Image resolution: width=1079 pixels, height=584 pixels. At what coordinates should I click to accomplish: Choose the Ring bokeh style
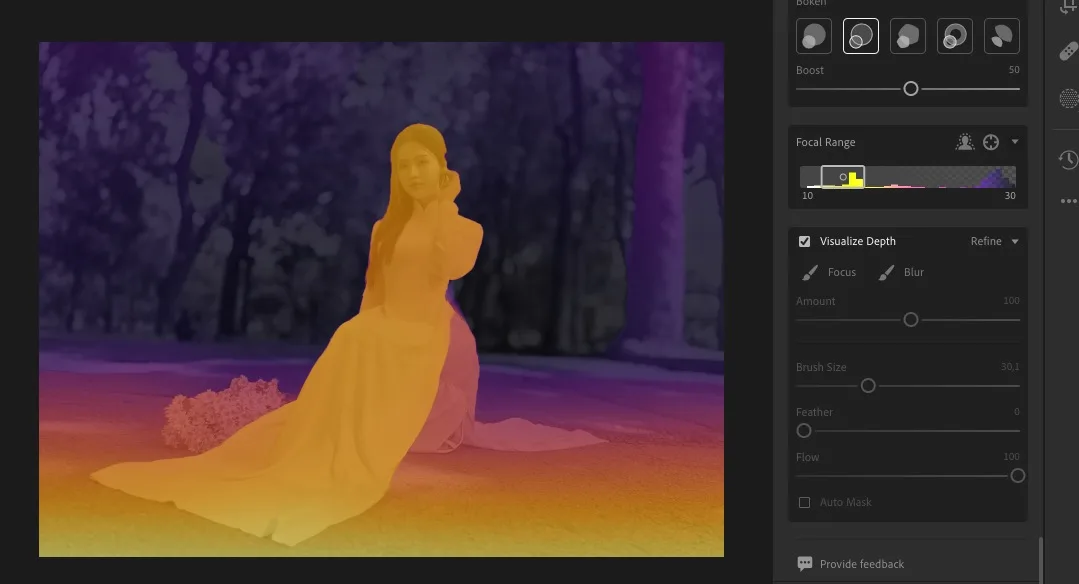[954, 36]
